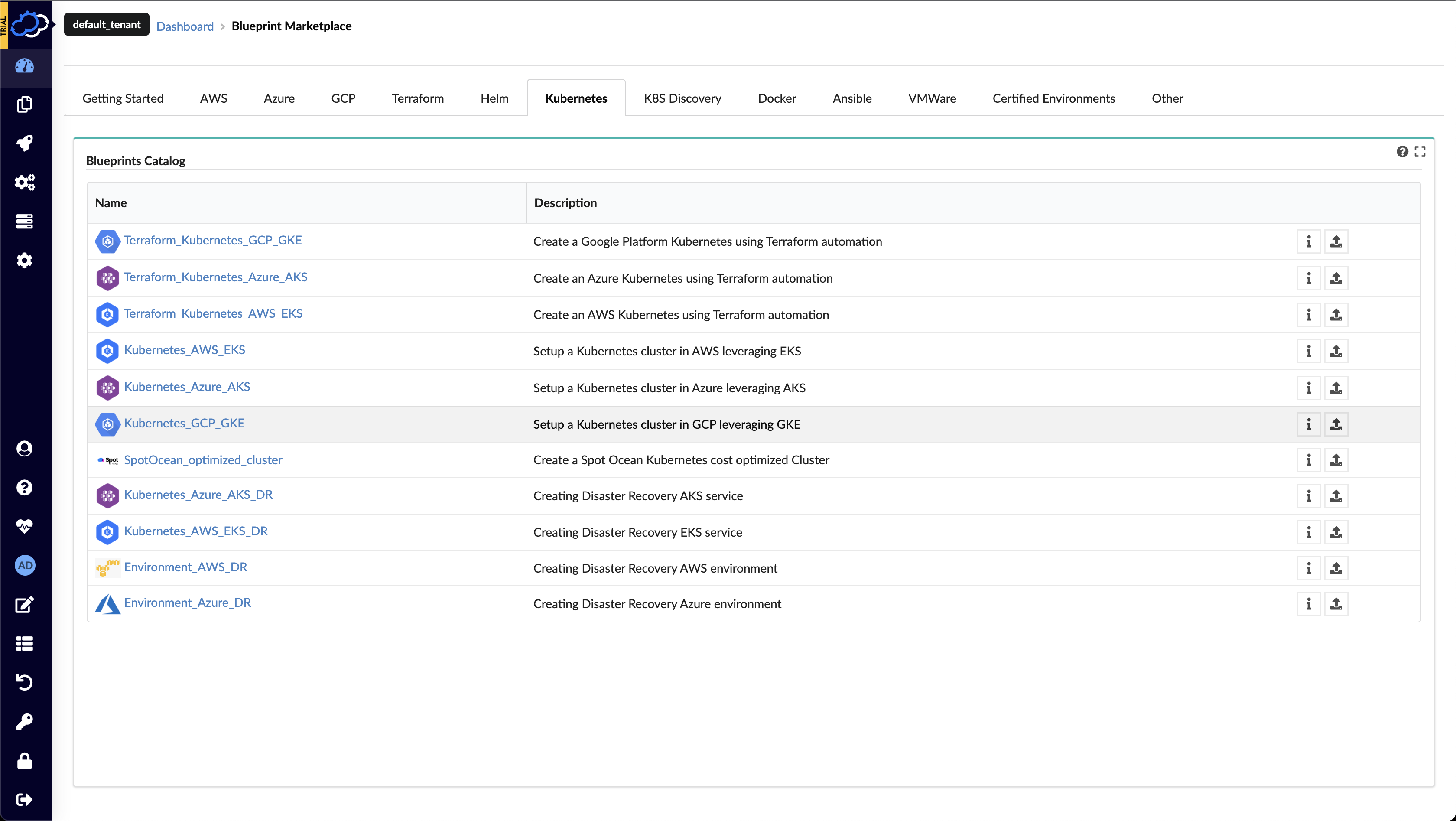Open the cogs Resources icon in sidebar
The width and height of the screenshot is (1456, 821).
pyautogui.click(x=24, y=182)
